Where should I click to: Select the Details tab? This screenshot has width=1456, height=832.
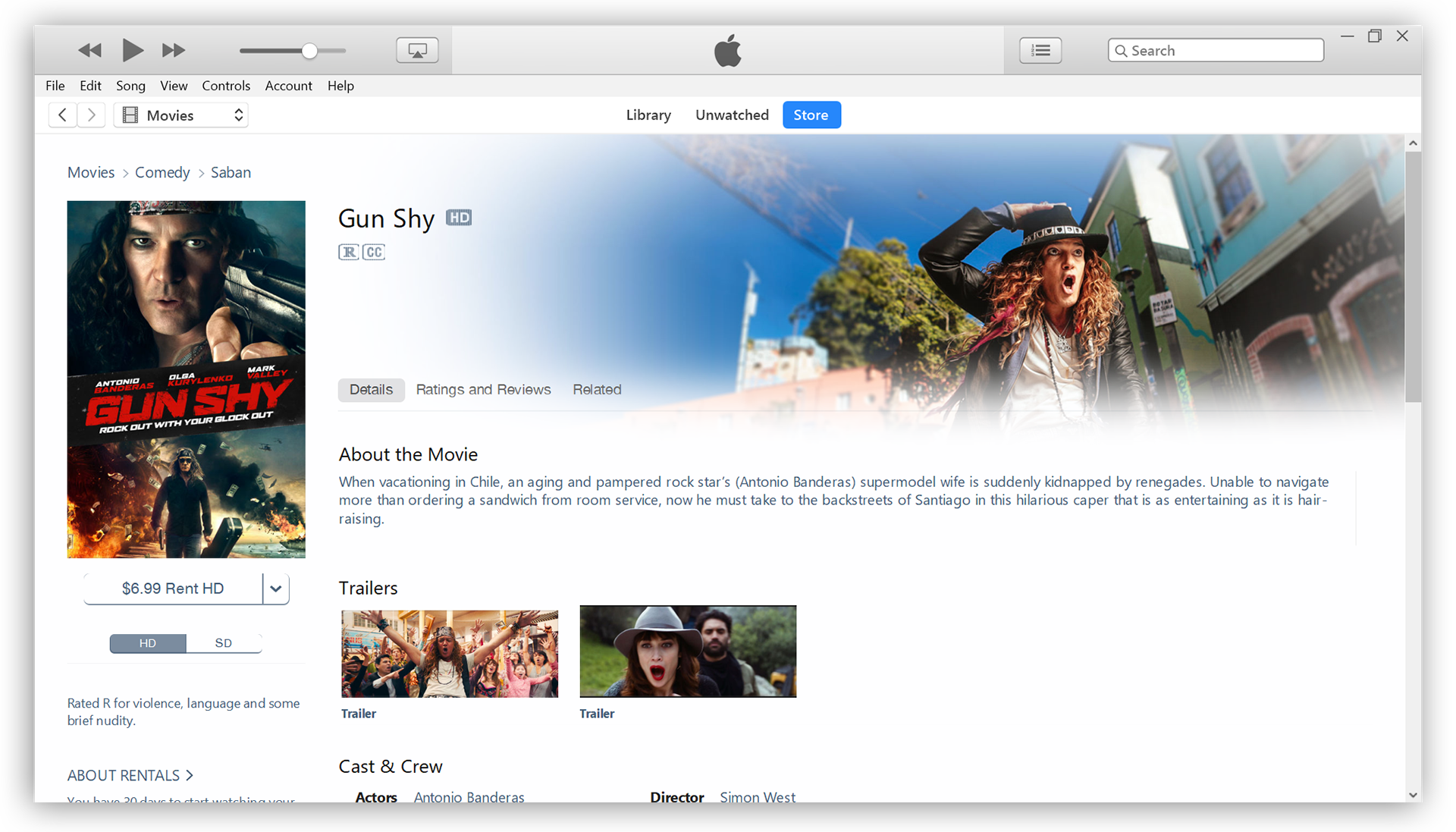(371, 390)
